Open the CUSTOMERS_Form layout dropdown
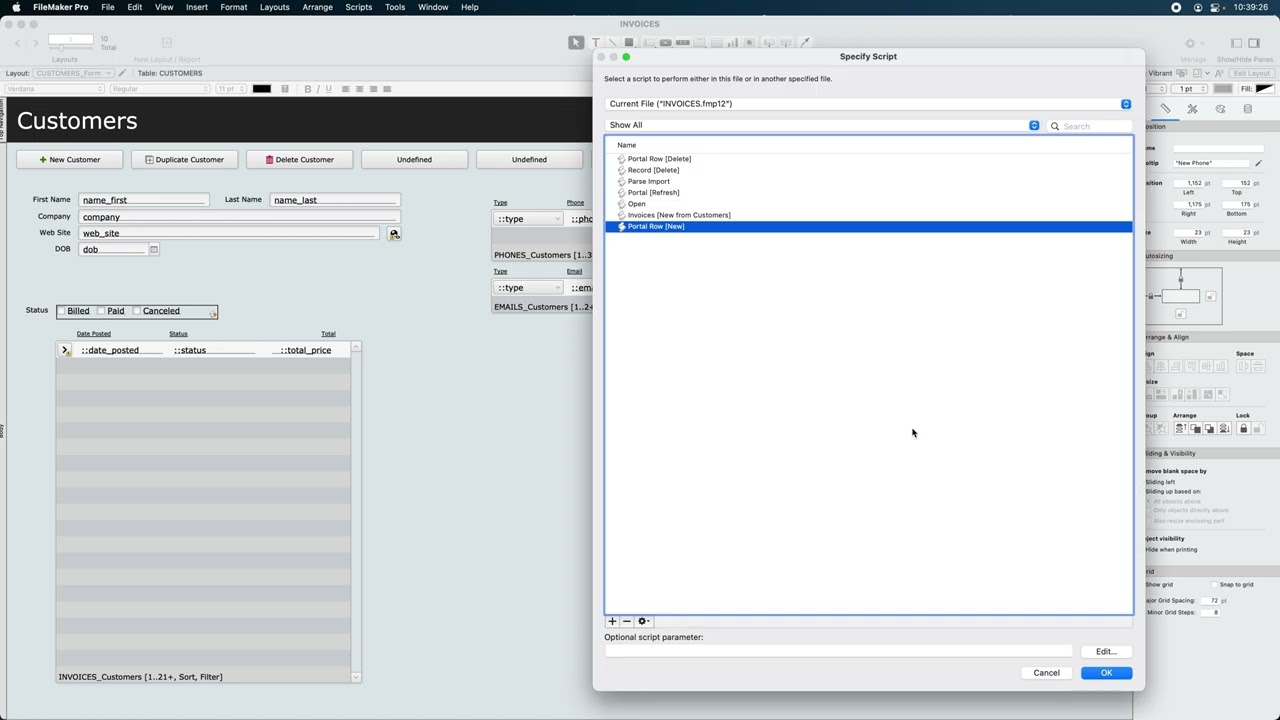The image size is (1280, 720). [x=74, y=73]
